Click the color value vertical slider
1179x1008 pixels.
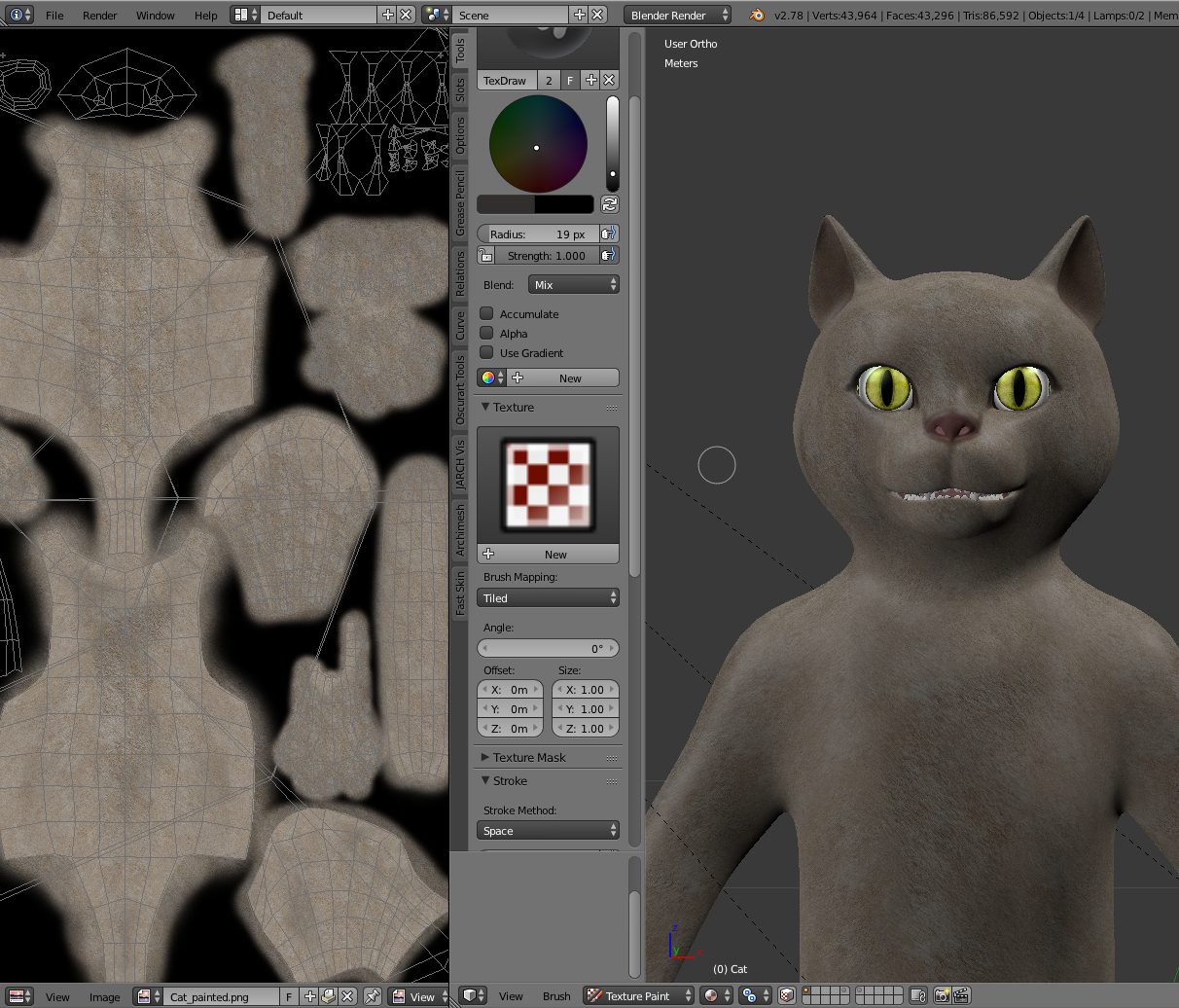(x=612, y=142)
